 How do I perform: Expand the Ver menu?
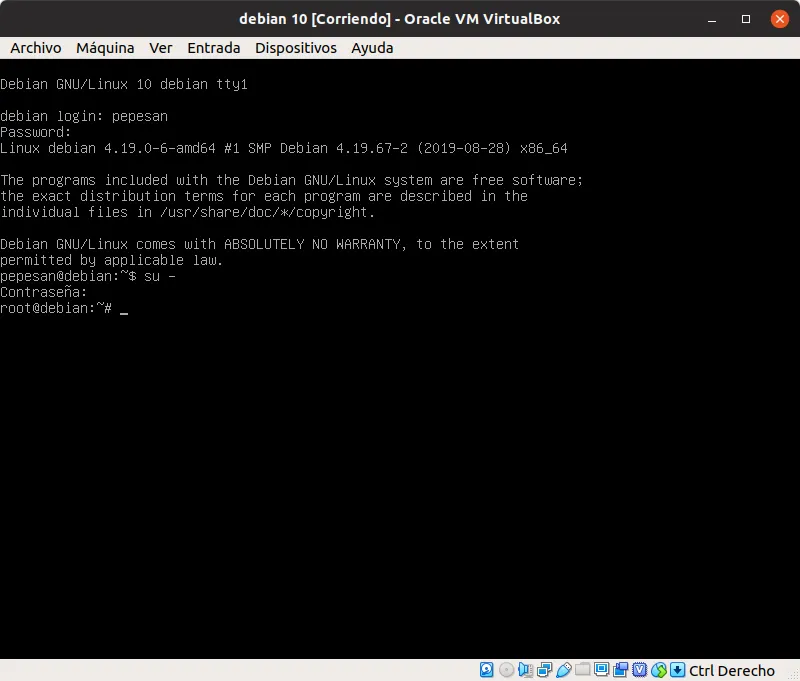pos(161,48)
